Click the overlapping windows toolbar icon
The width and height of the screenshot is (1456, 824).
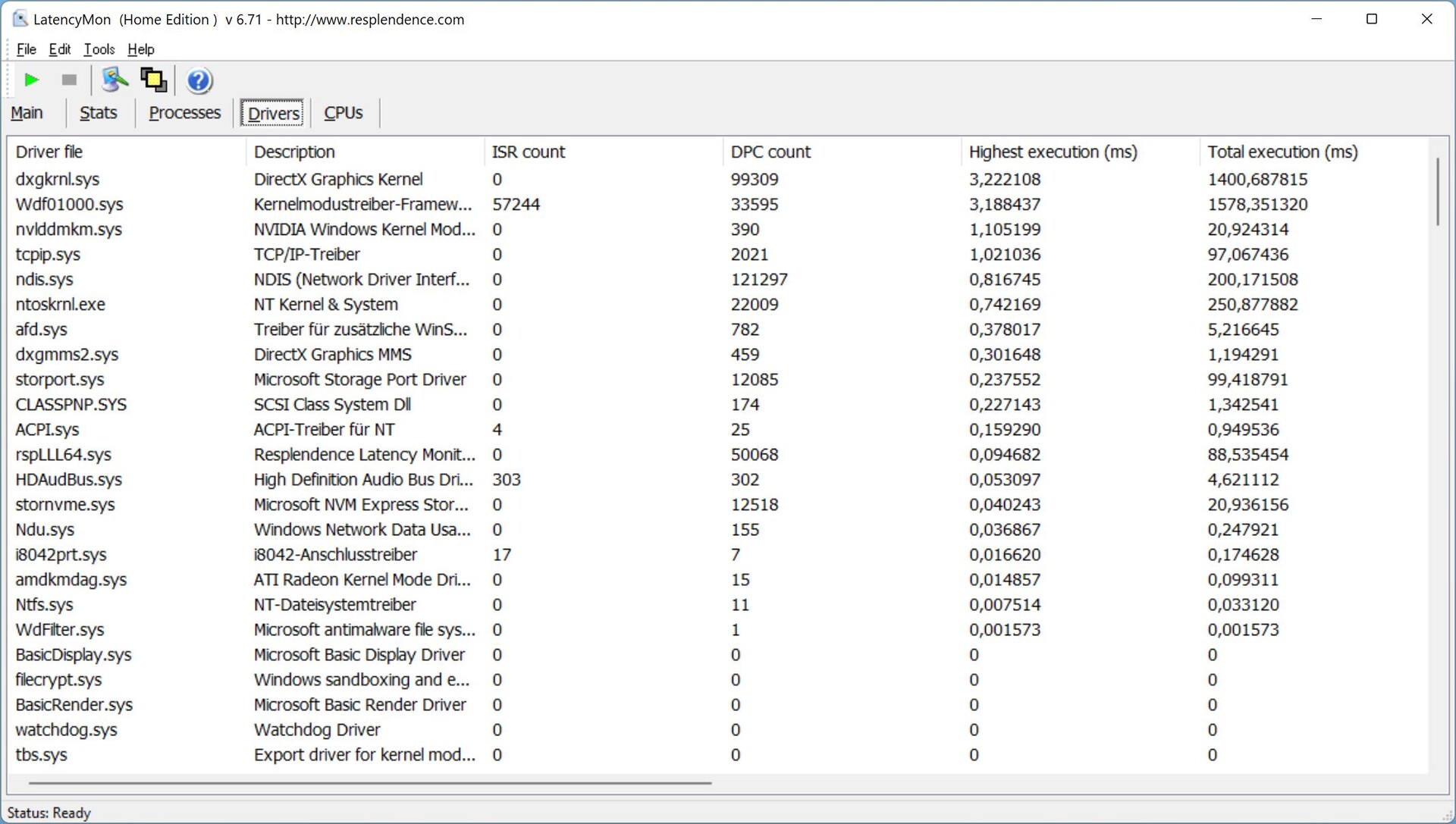point(153,80)
